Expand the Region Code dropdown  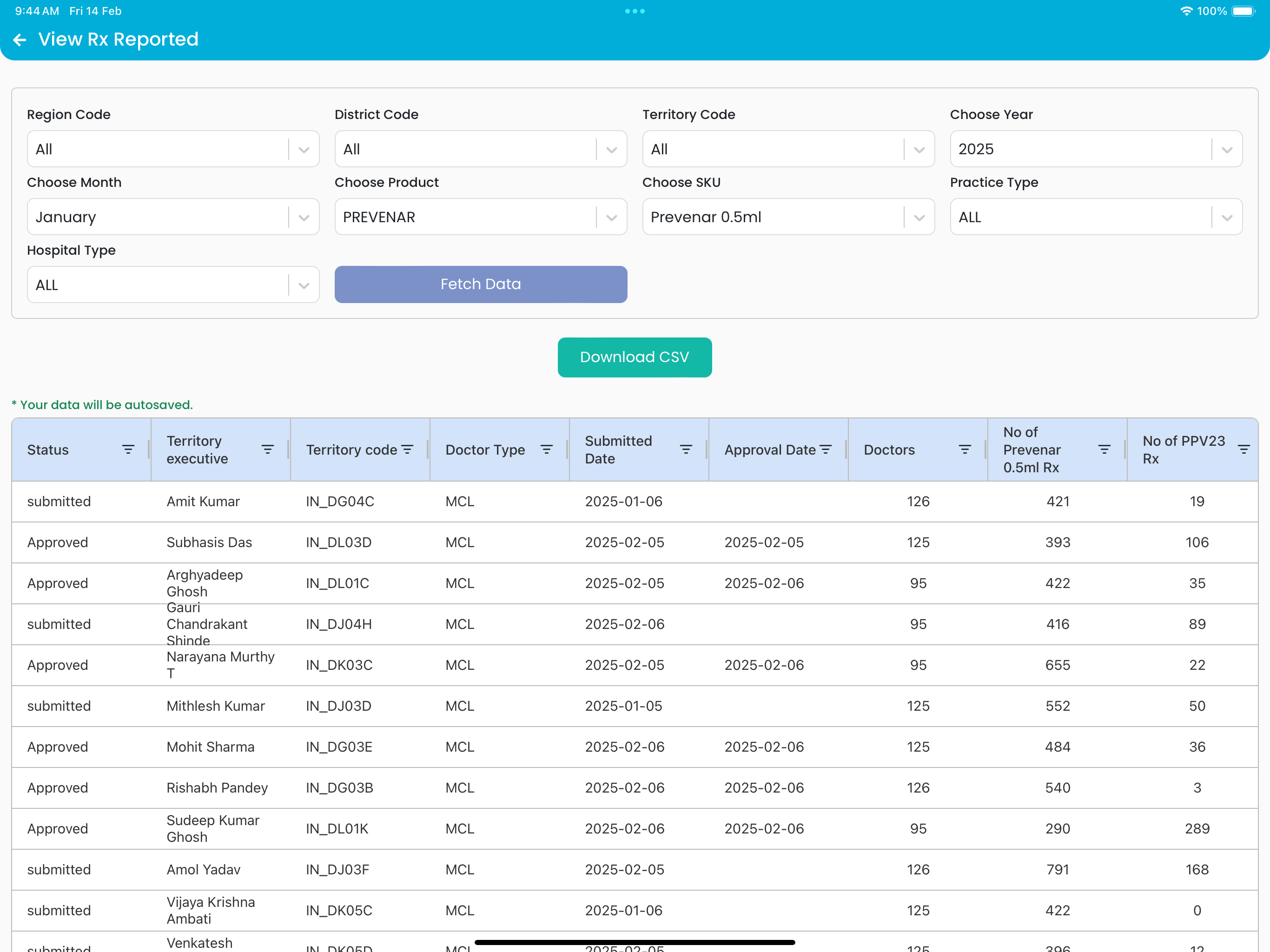[173, 149]
